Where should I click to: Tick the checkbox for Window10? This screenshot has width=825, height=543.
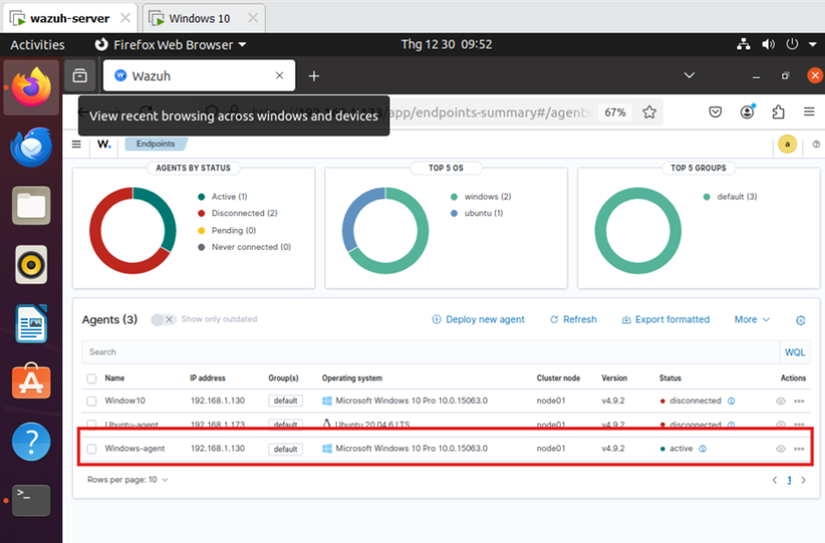point(92,401)
